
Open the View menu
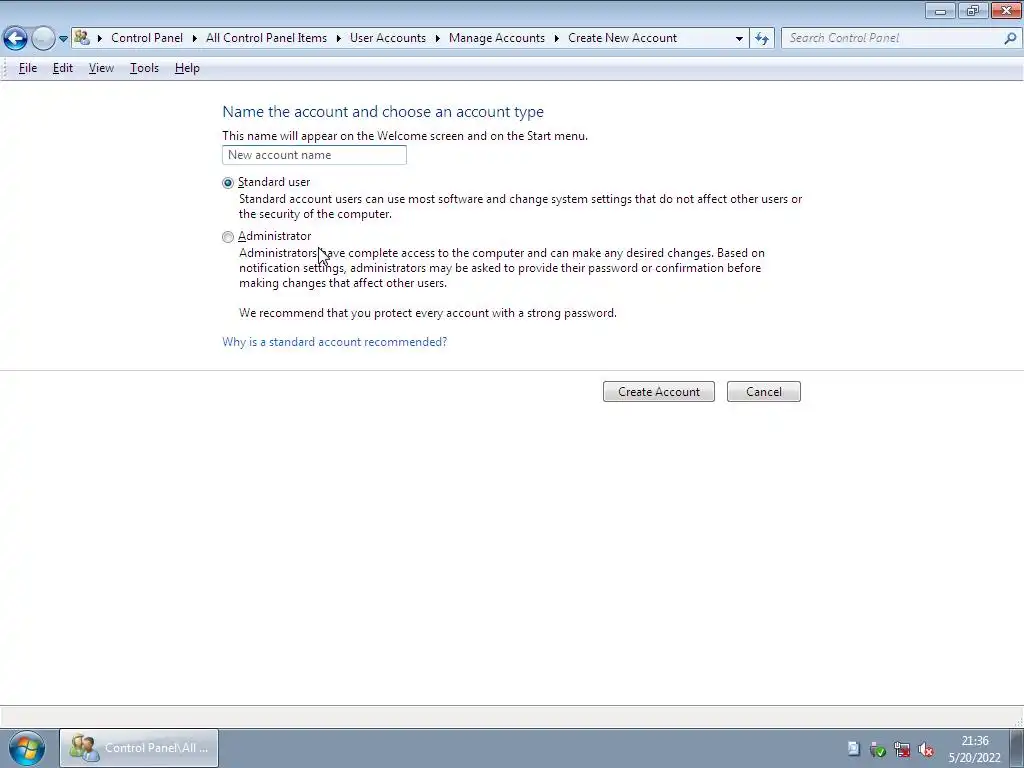[101, 68]
